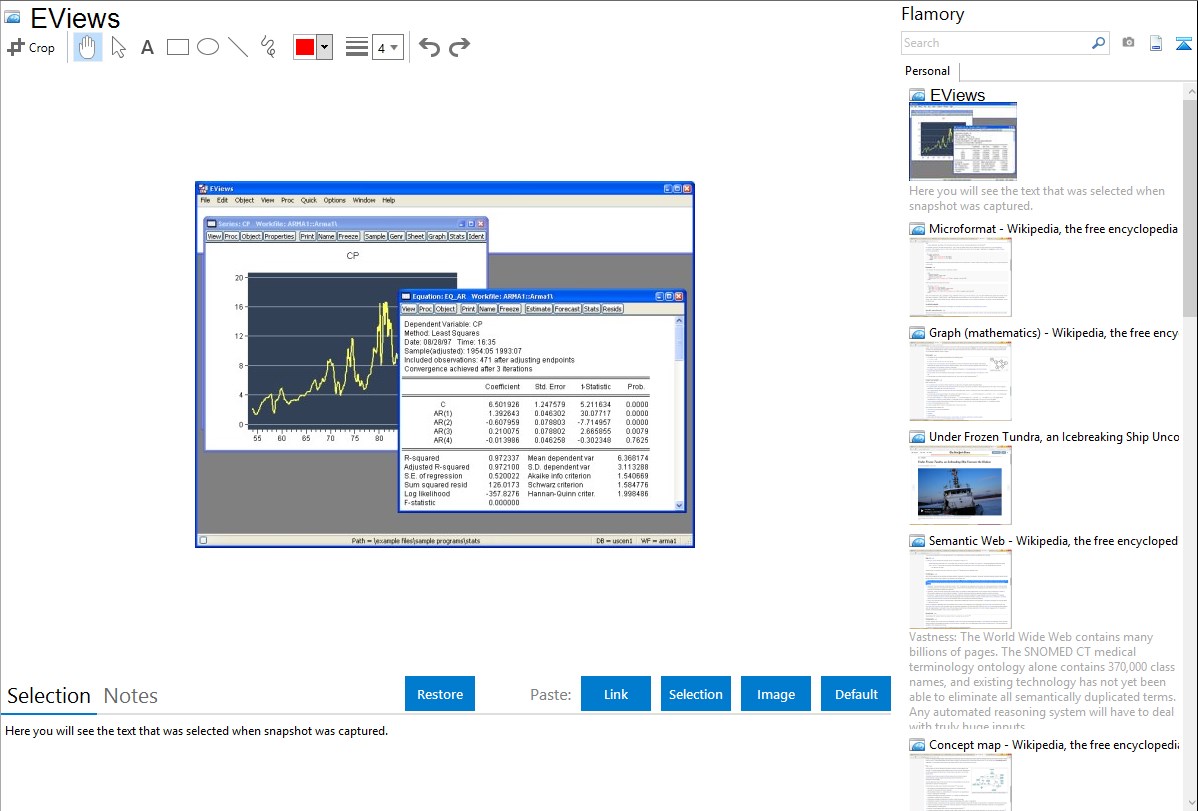Activate the hand pan tool
Image resolution: width=1198 pixels, height=811 pixels.
click(87, 47)
